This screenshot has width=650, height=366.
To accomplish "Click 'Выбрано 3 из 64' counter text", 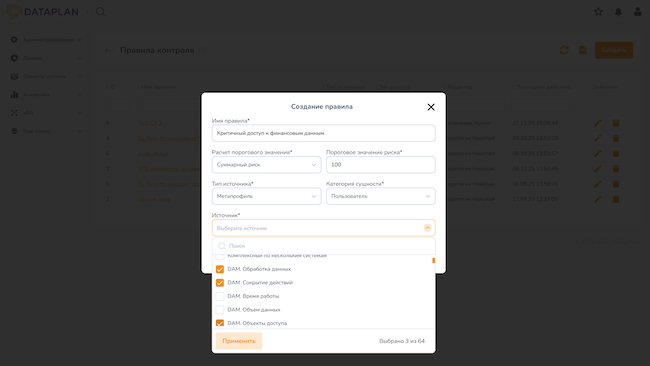I will (402, 341).
